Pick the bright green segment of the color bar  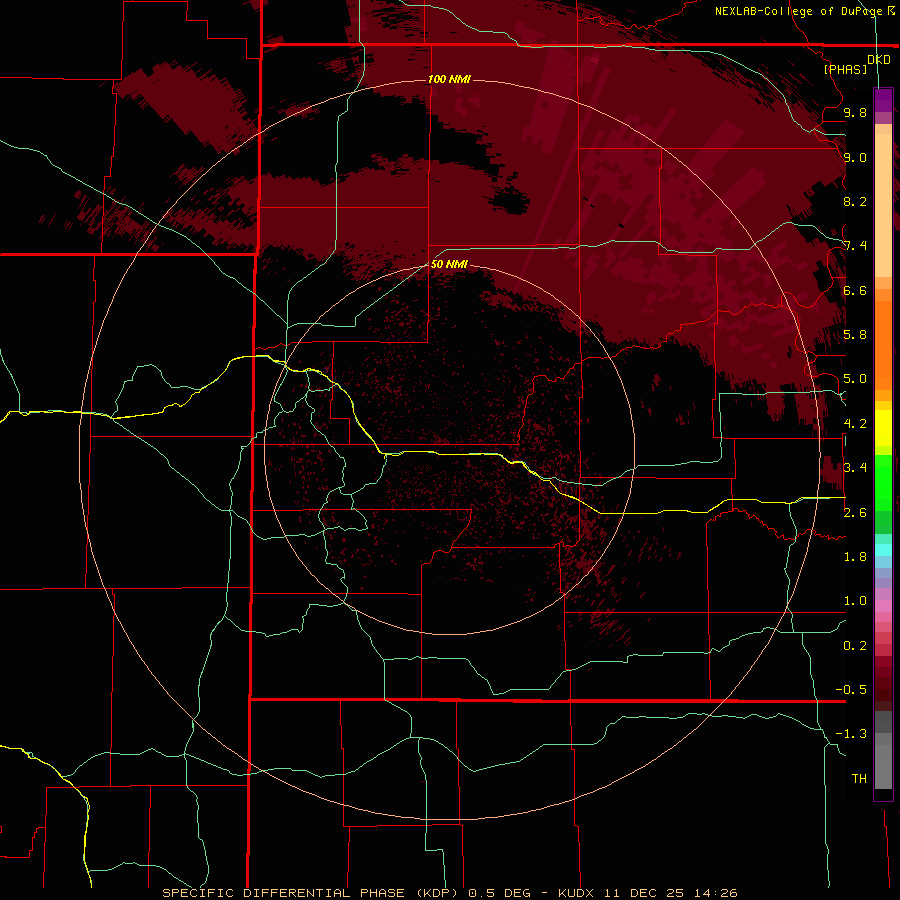(883, 483)
